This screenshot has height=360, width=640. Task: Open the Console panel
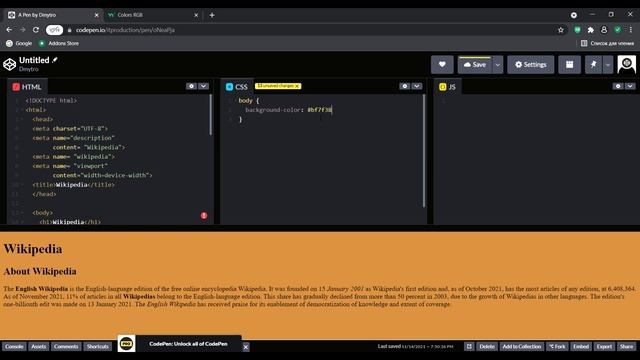coord(14,346)
